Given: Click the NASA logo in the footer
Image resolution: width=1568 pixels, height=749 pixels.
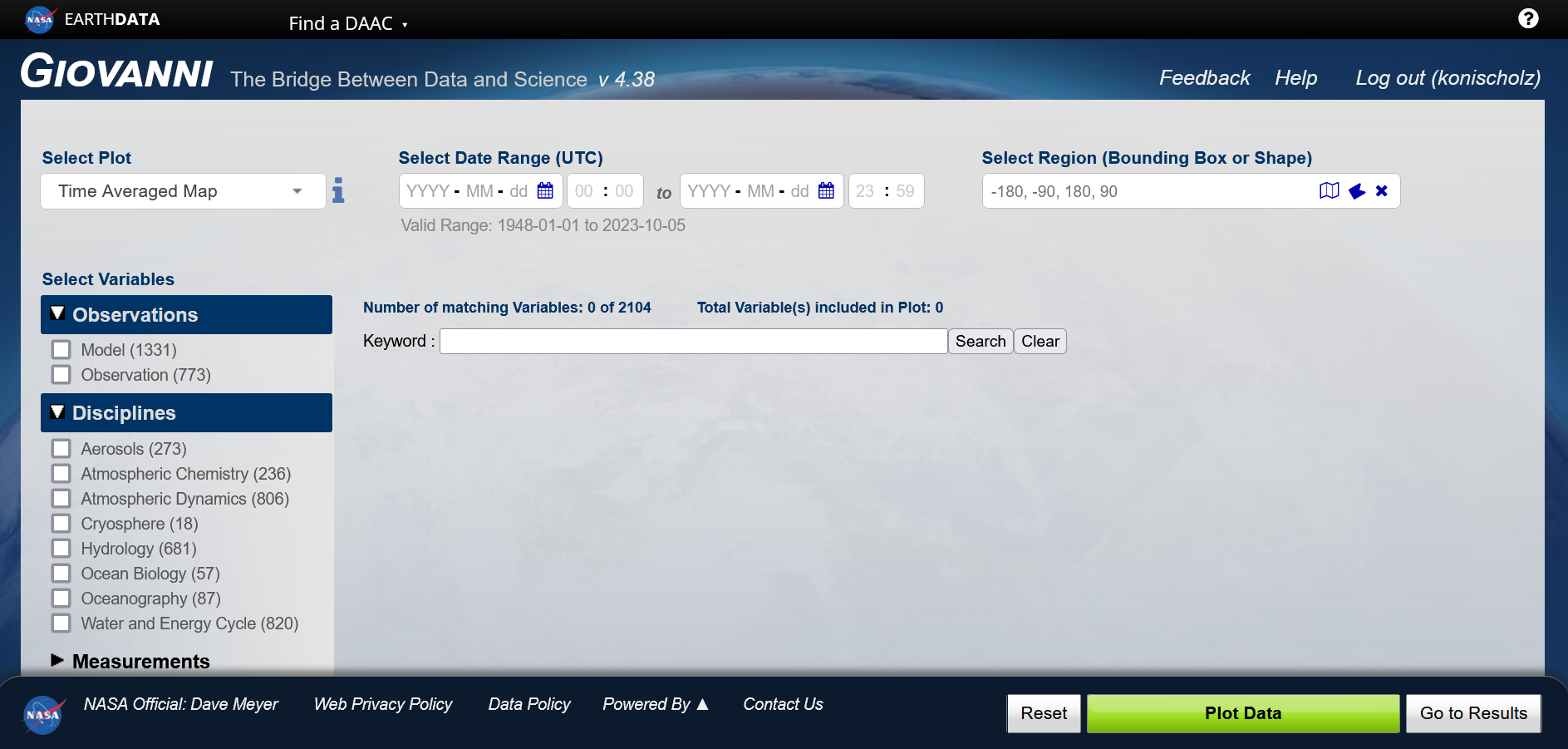Looking at the screenshot, I should pyautogui.click(x=43, y=714).
